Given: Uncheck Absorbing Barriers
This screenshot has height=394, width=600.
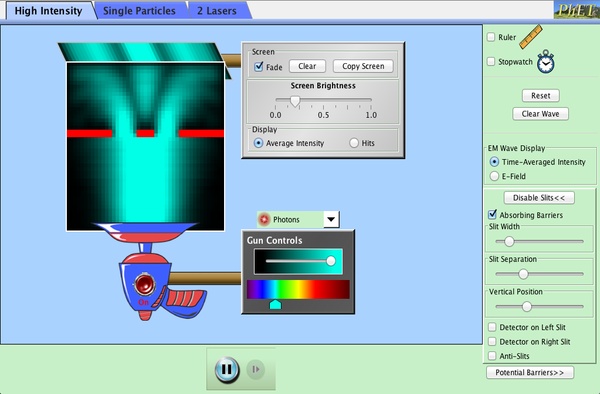Looking at the screenshot, I should (x=492, y=215).
